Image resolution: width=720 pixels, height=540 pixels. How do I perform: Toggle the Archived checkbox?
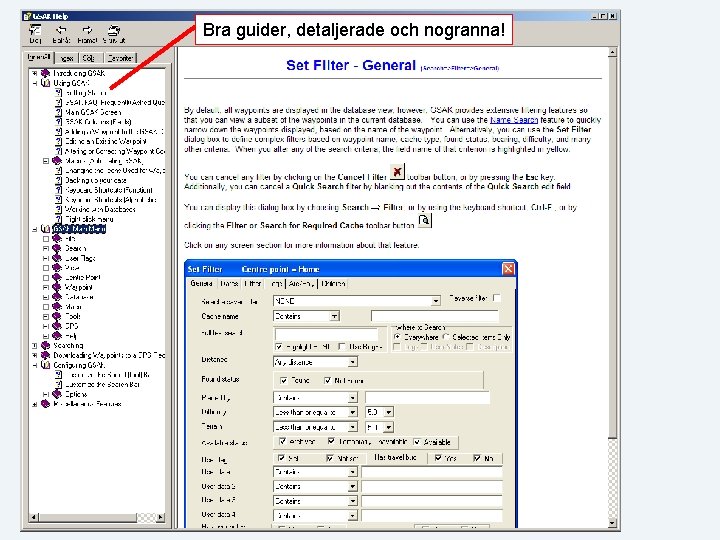pyautogui.click(x=282, y=442)
